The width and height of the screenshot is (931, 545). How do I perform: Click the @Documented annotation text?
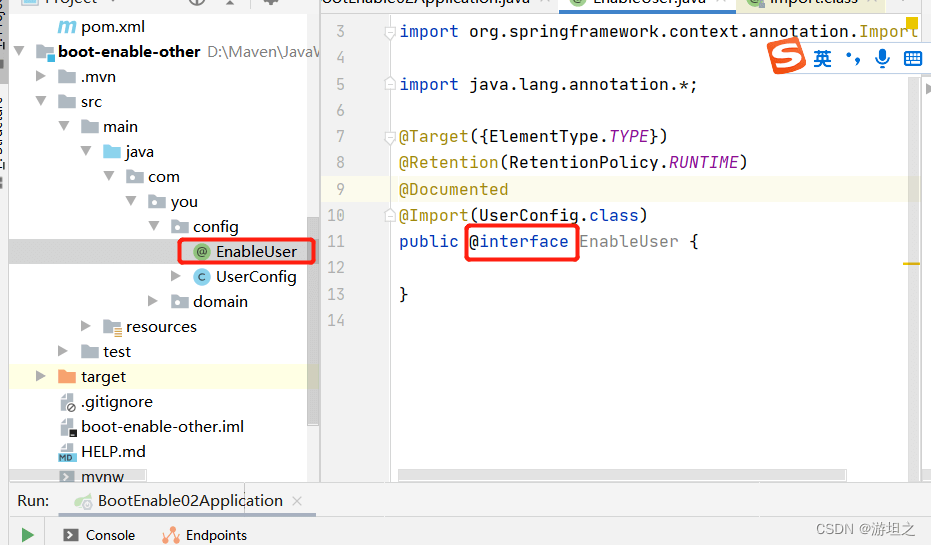[x=454, y=189]
